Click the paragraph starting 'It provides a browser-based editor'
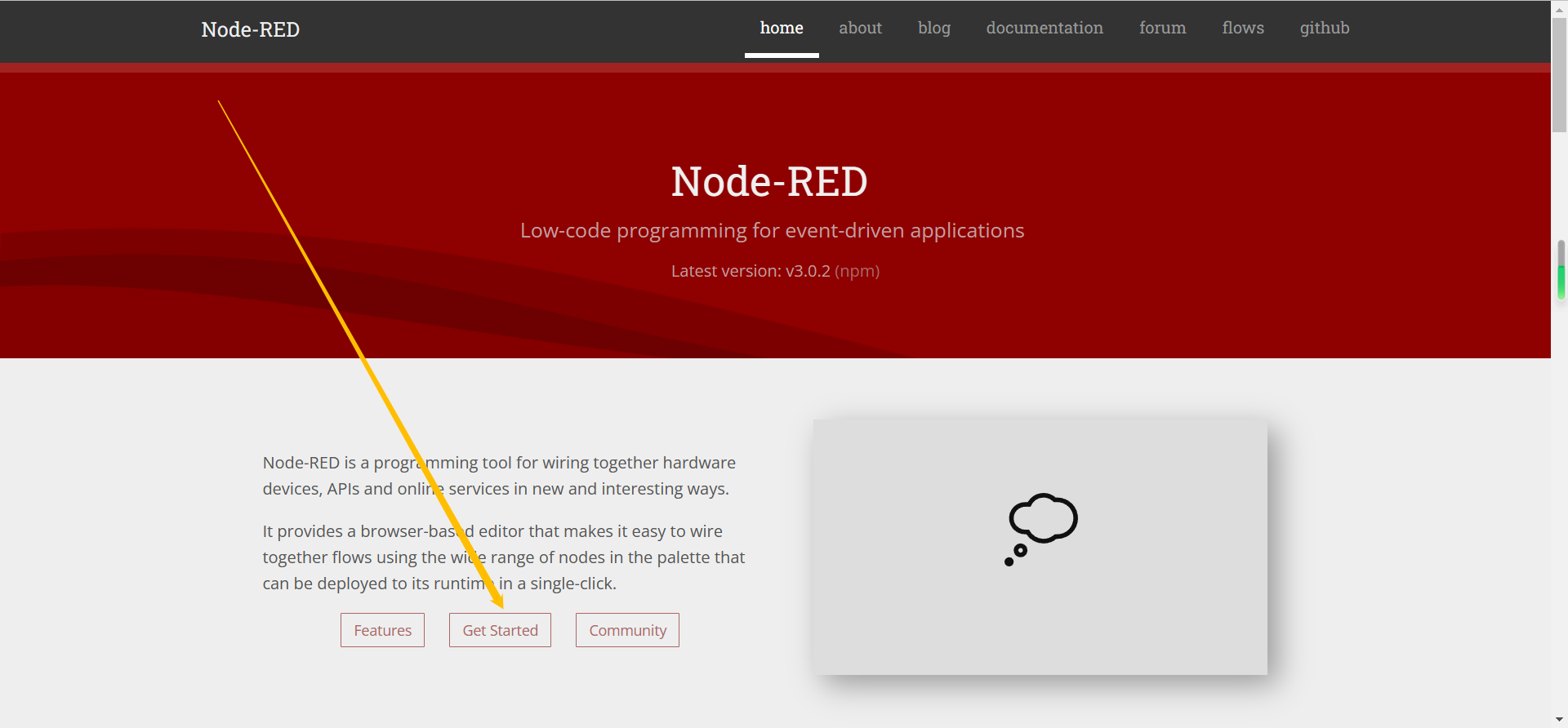The width and height of the screenshot is (1568, 728). [x=504, y=557]
